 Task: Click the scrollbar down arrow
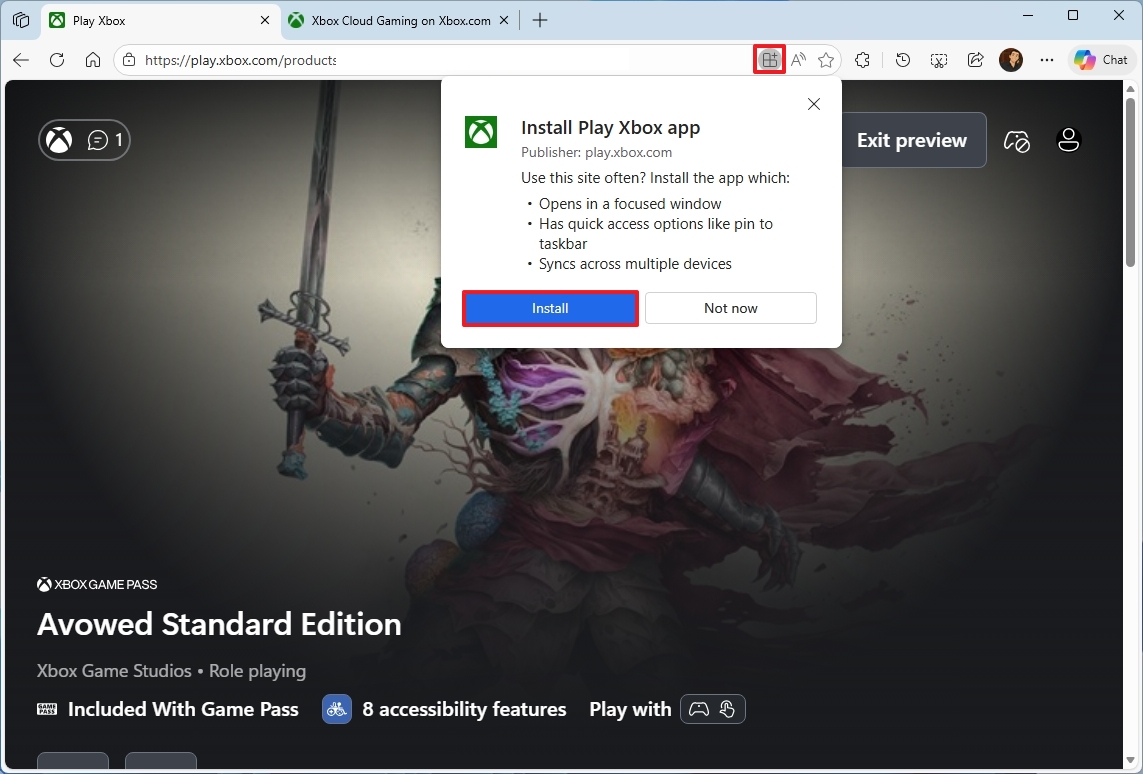point(1131,761)
